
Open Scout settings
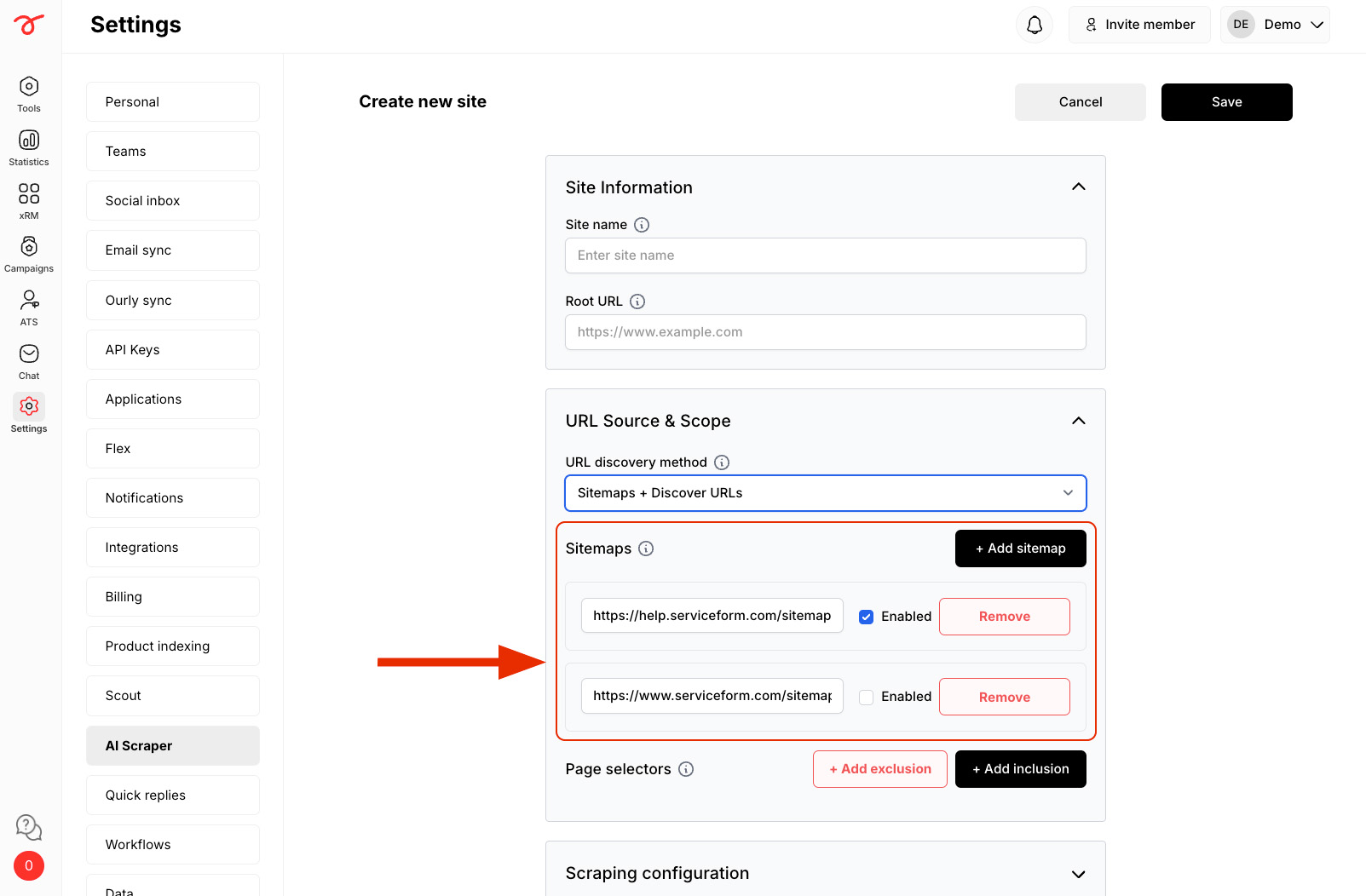(173, 696)
